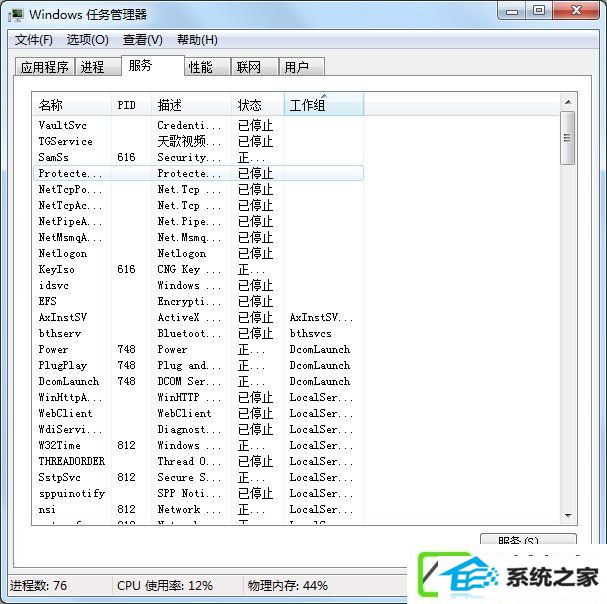607x604 pixels.
Task: Minimize the Task Manager window
Action: (x=512, y=11)
